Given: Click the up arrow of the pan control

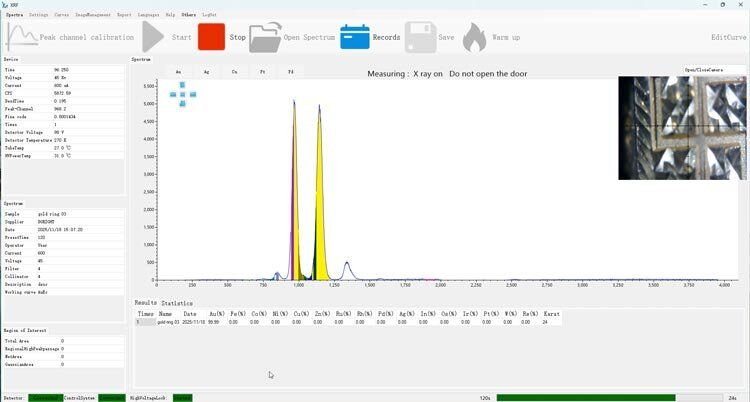Looking at the screenshot, I should (x=183, y=85).
